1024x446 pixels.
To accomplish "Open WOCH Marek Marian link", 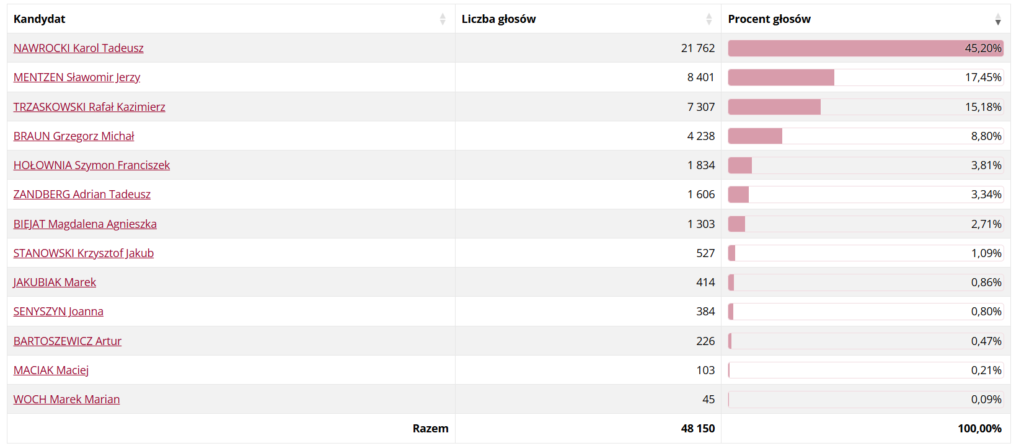I will [x=66, y=399].
